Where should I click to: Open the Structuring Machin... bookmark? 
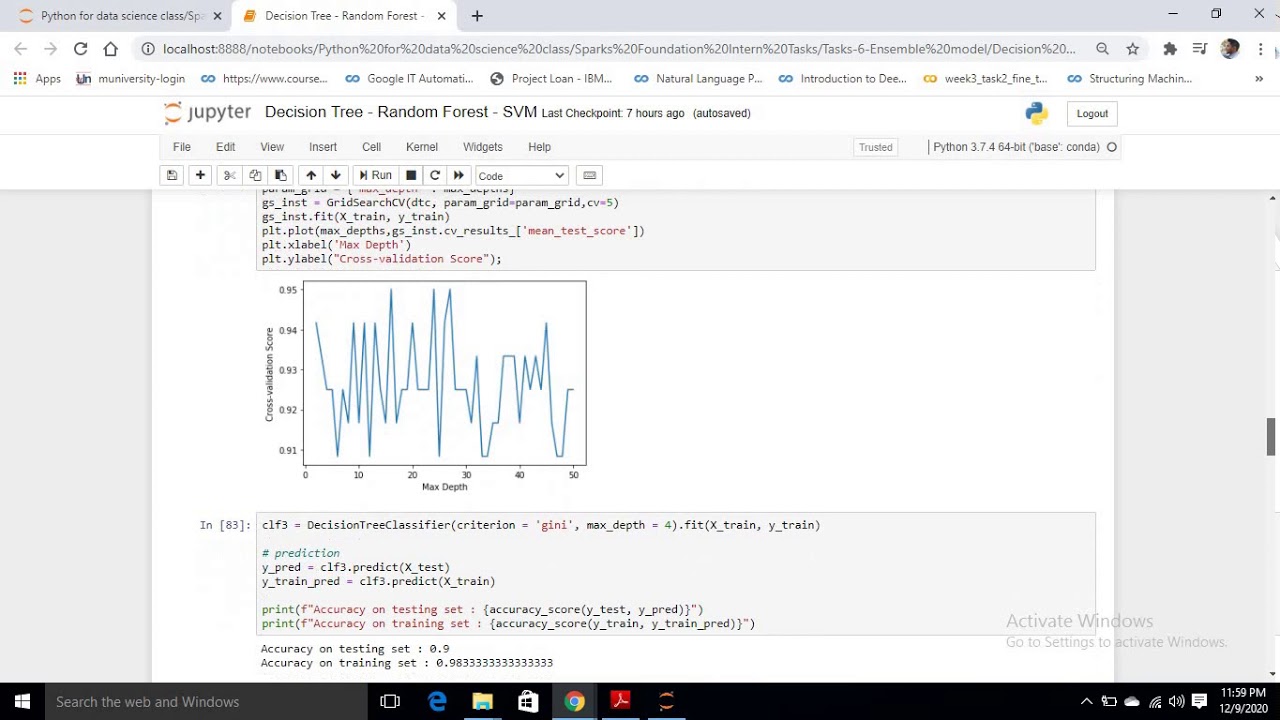pyautogui.click(x=1129, y=78)
